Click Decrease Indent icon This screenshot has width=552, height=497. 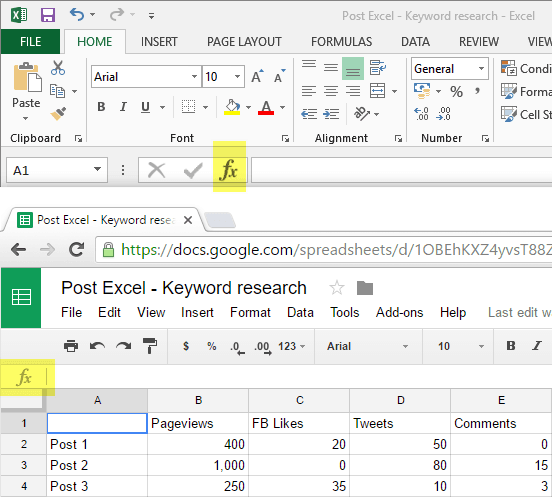pos(309,114)
